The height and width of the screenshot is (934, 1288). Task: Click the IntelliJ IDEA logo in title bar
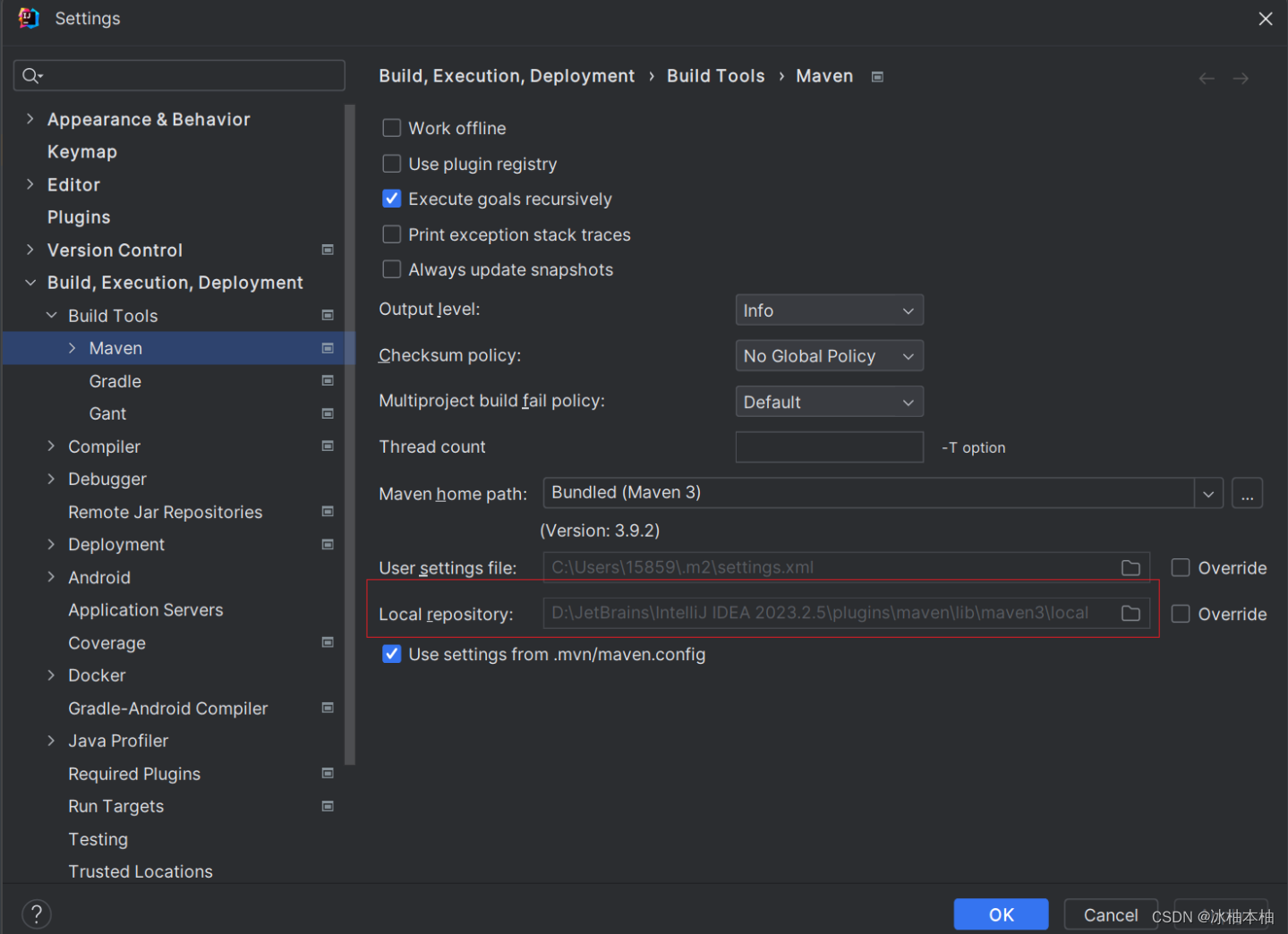[29, 18]
